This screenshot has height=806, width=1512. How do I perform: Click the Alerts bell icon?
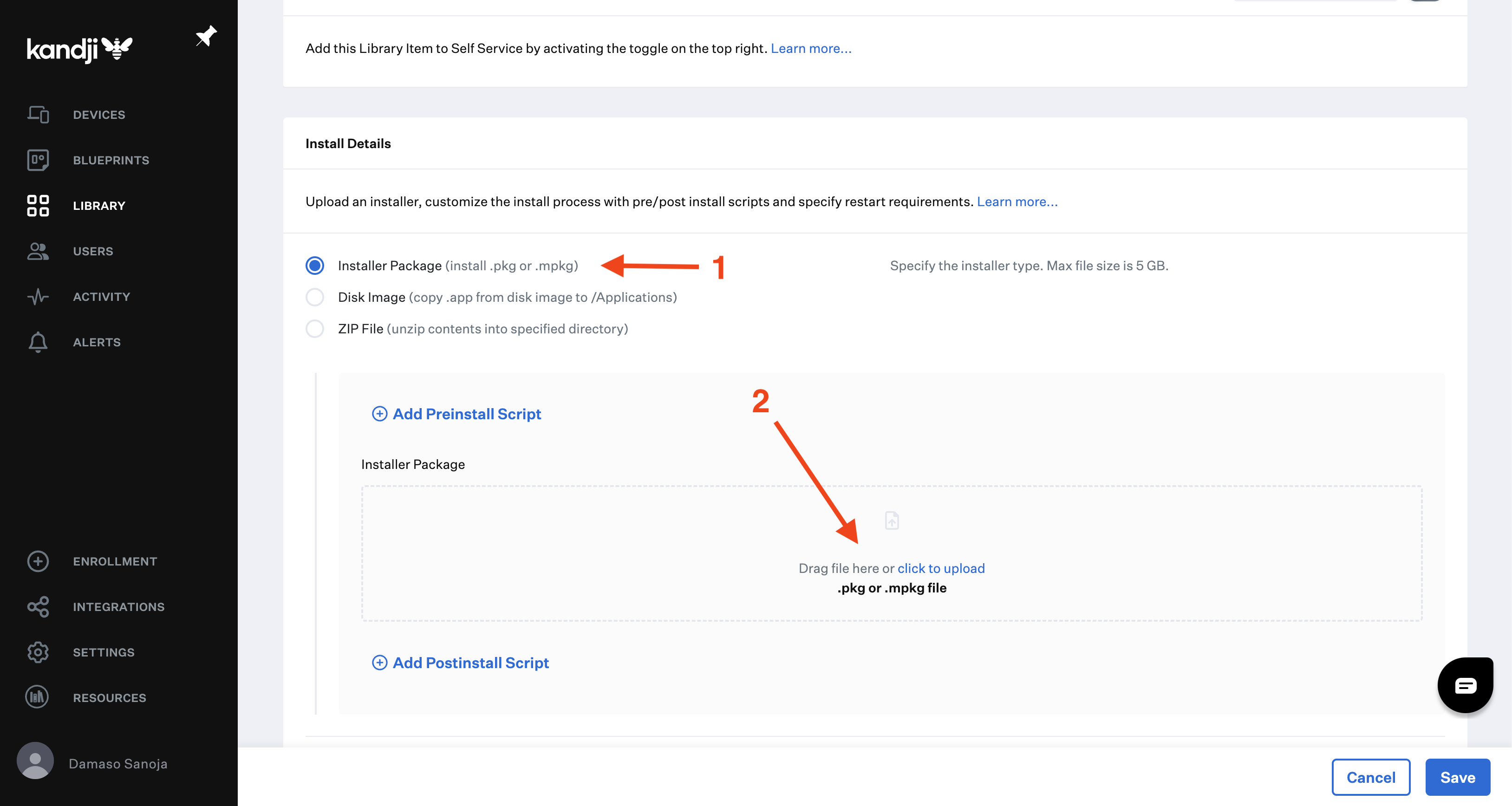(x=38, y=342)
